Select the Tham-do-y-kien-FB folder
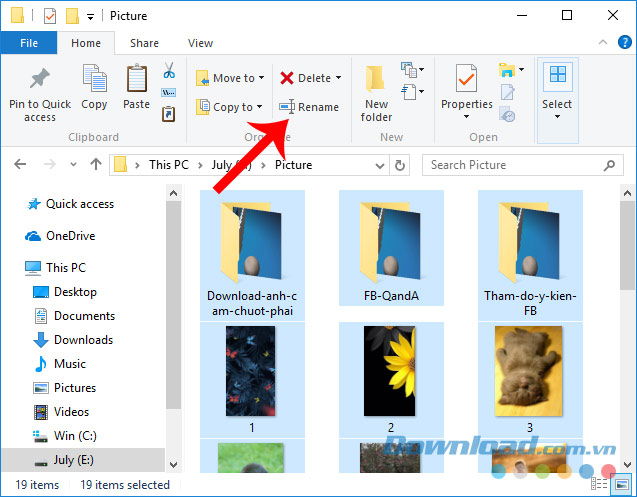 [x=530, y=255]
